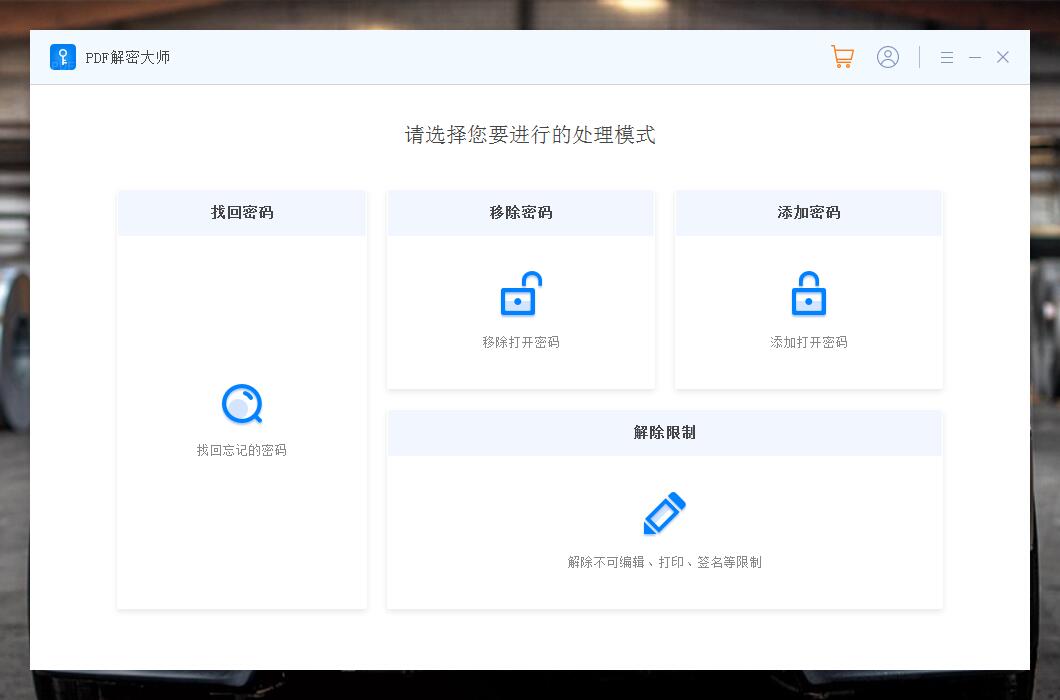1060x700 pixels.
Task: Open the user account icon
Action: pyautogui.click(x=888, y=57)
